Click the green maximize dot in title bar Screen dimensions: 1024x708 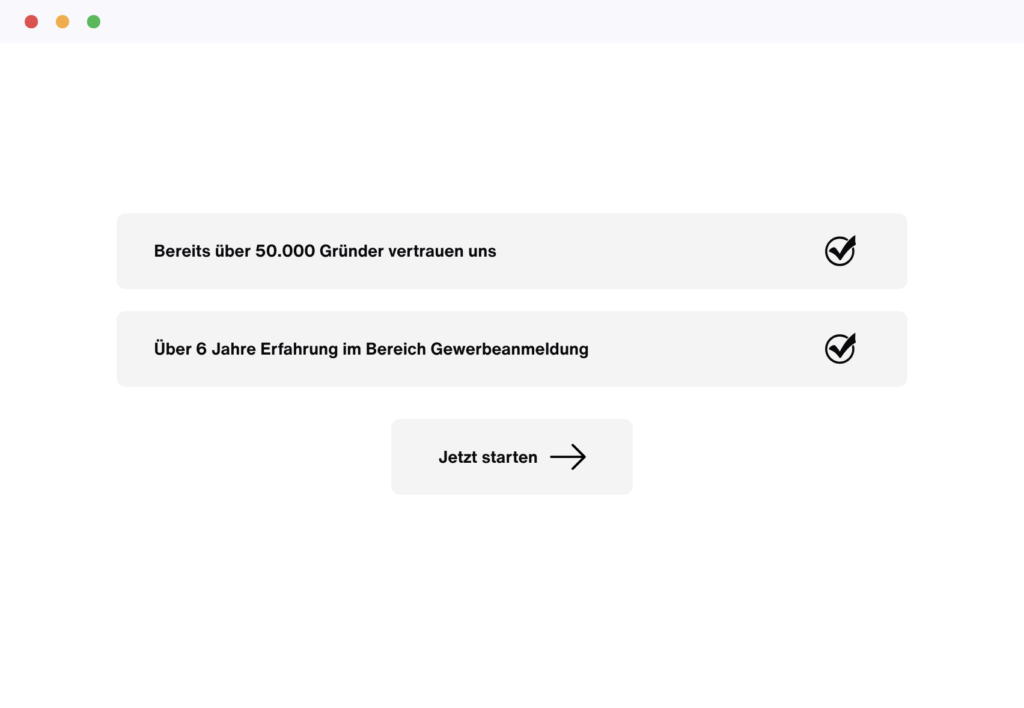click(93, 22)
